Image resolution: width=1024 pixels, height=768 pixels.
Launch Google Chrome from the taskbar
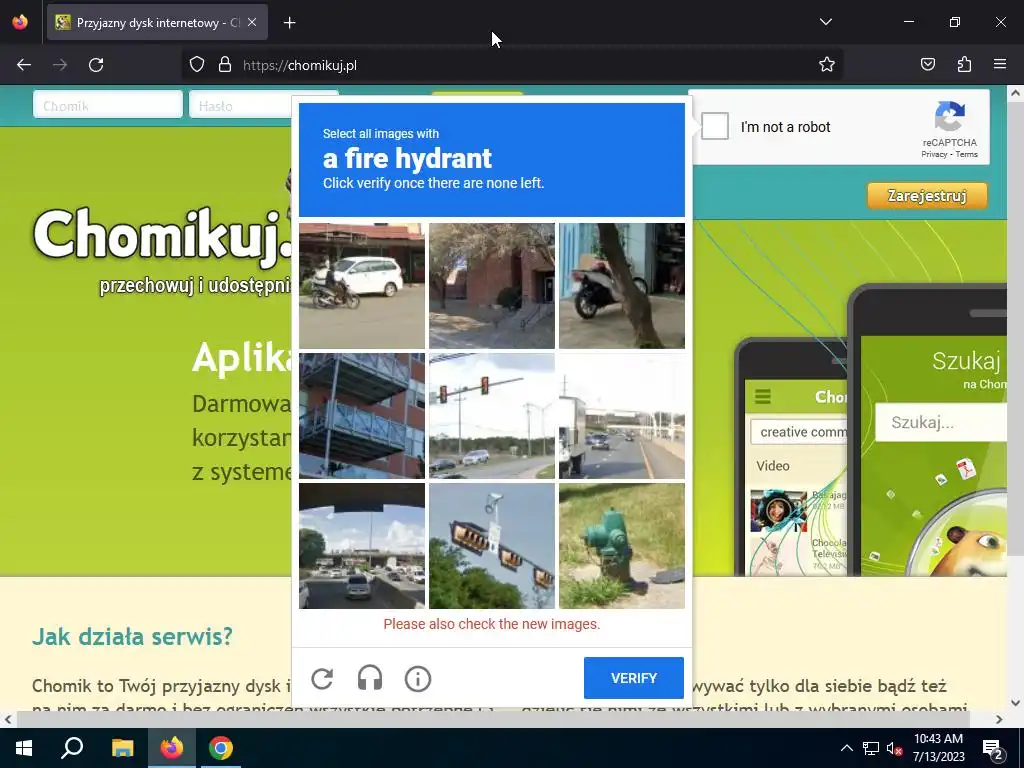click(221, 748)
